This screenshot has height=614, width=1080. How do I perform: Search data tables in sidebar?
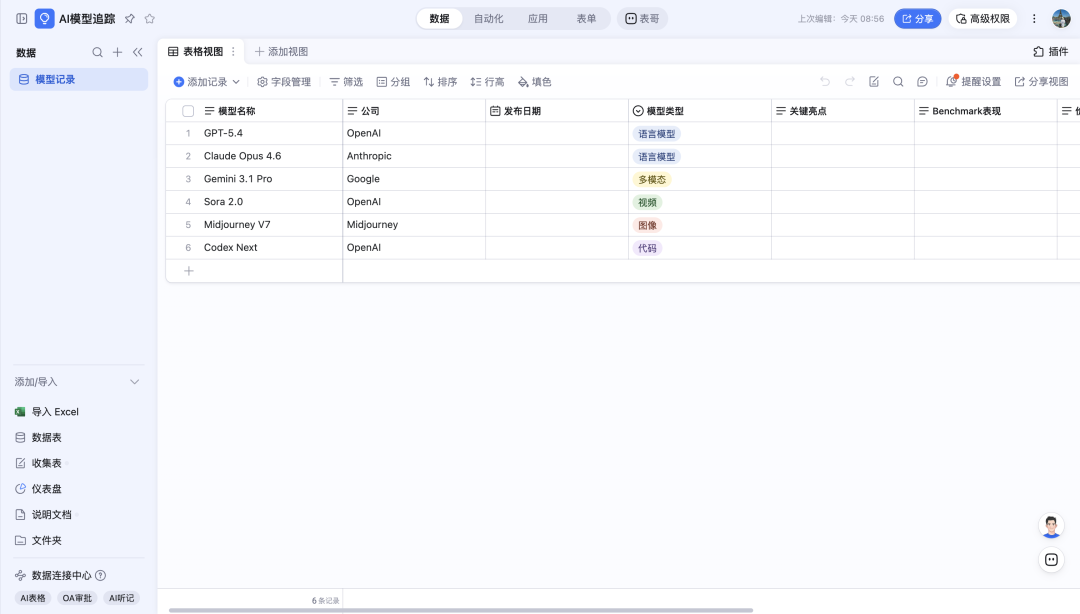click(x=97, y=52)
